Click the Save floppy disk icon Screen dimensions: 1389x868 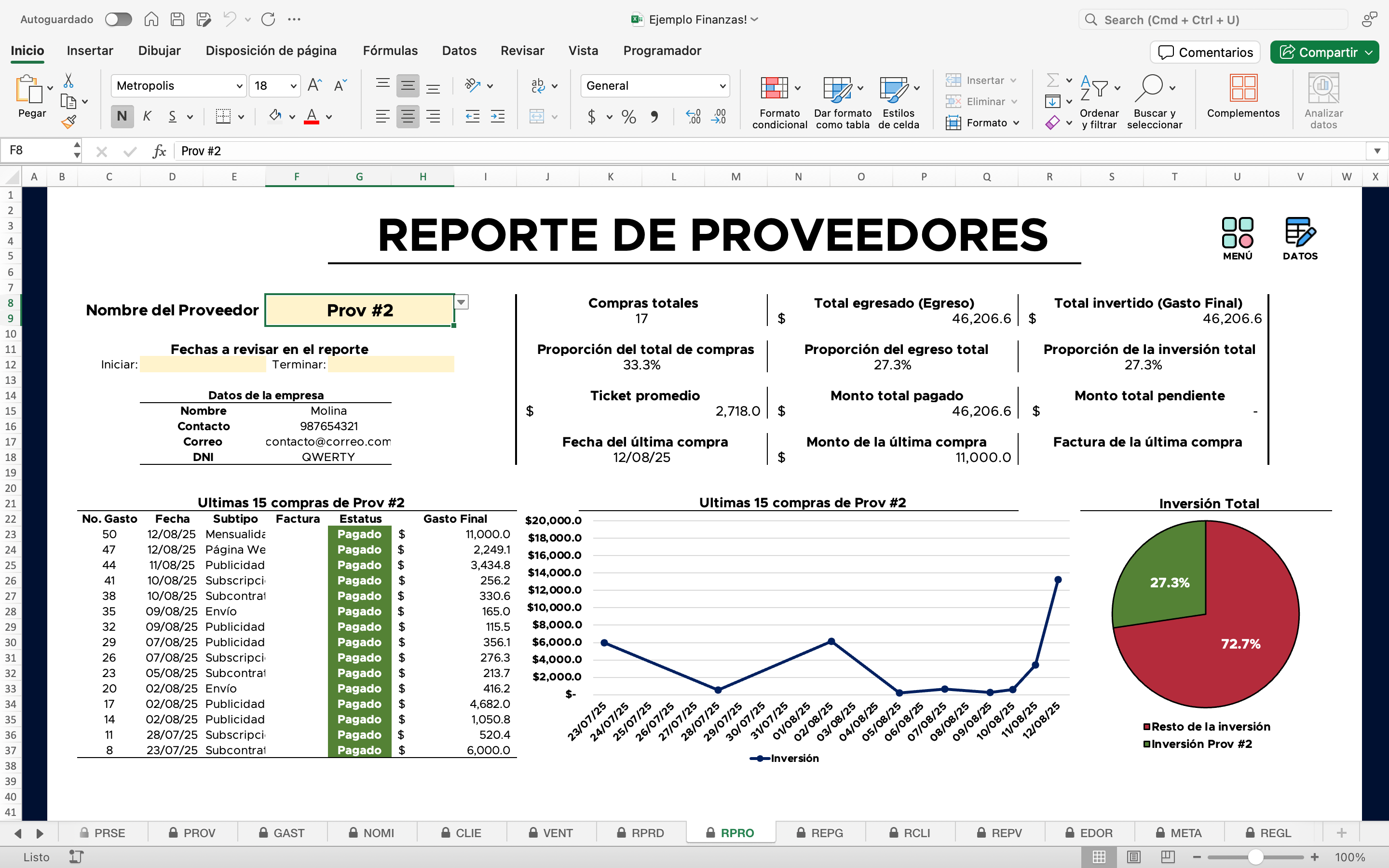point(177,19)
